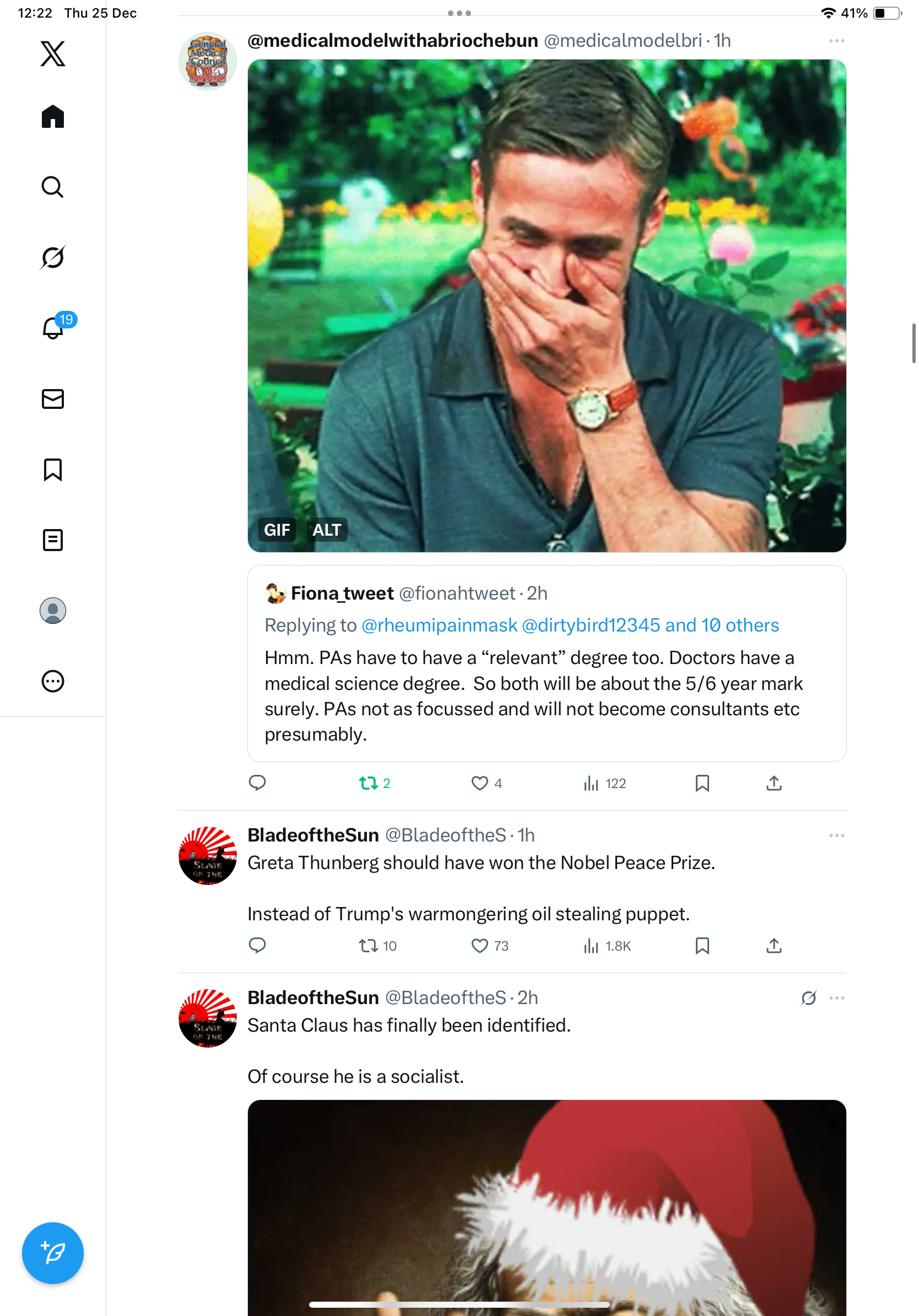The width and height of the screenshot is (919, 1316).
Task: Show ALT text for the GIF
Action: click(x=327, y=530)
